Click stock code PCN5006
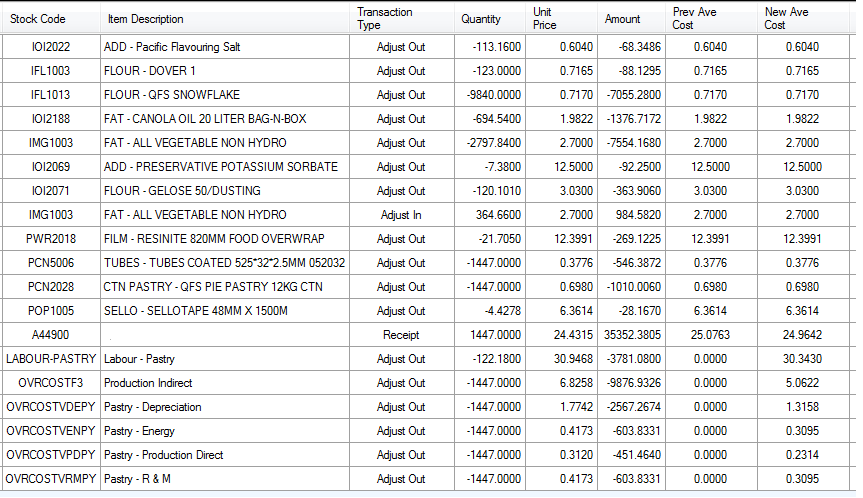Screen dimensions: 863x498 click(x=51, y=263)
